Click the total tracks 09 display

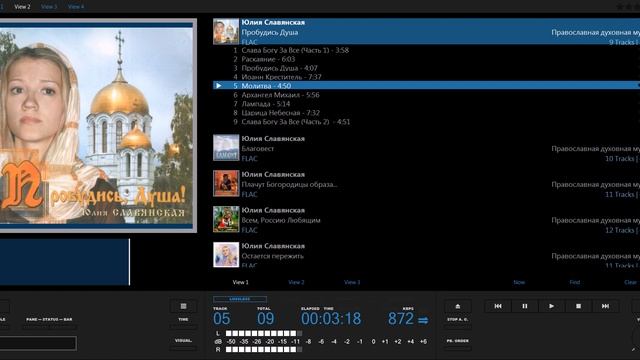pos(266,319)
